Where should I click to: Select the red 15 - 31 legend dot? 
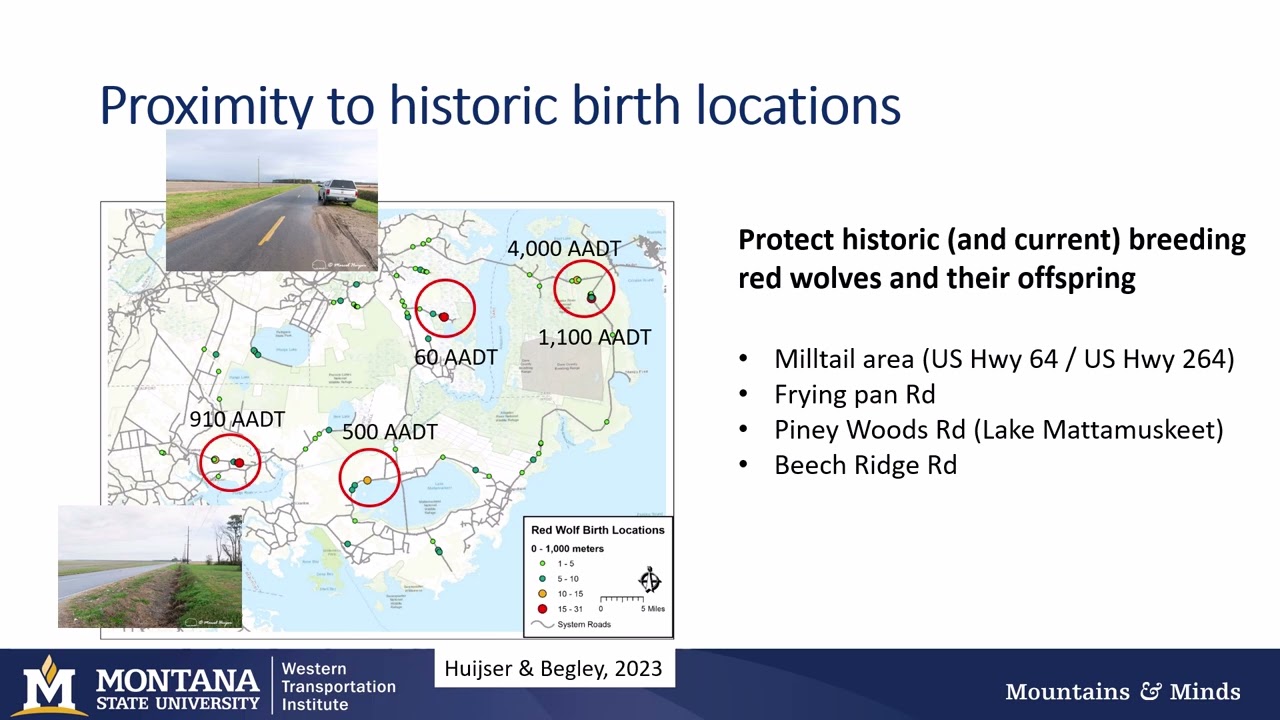tap(542, 609)
